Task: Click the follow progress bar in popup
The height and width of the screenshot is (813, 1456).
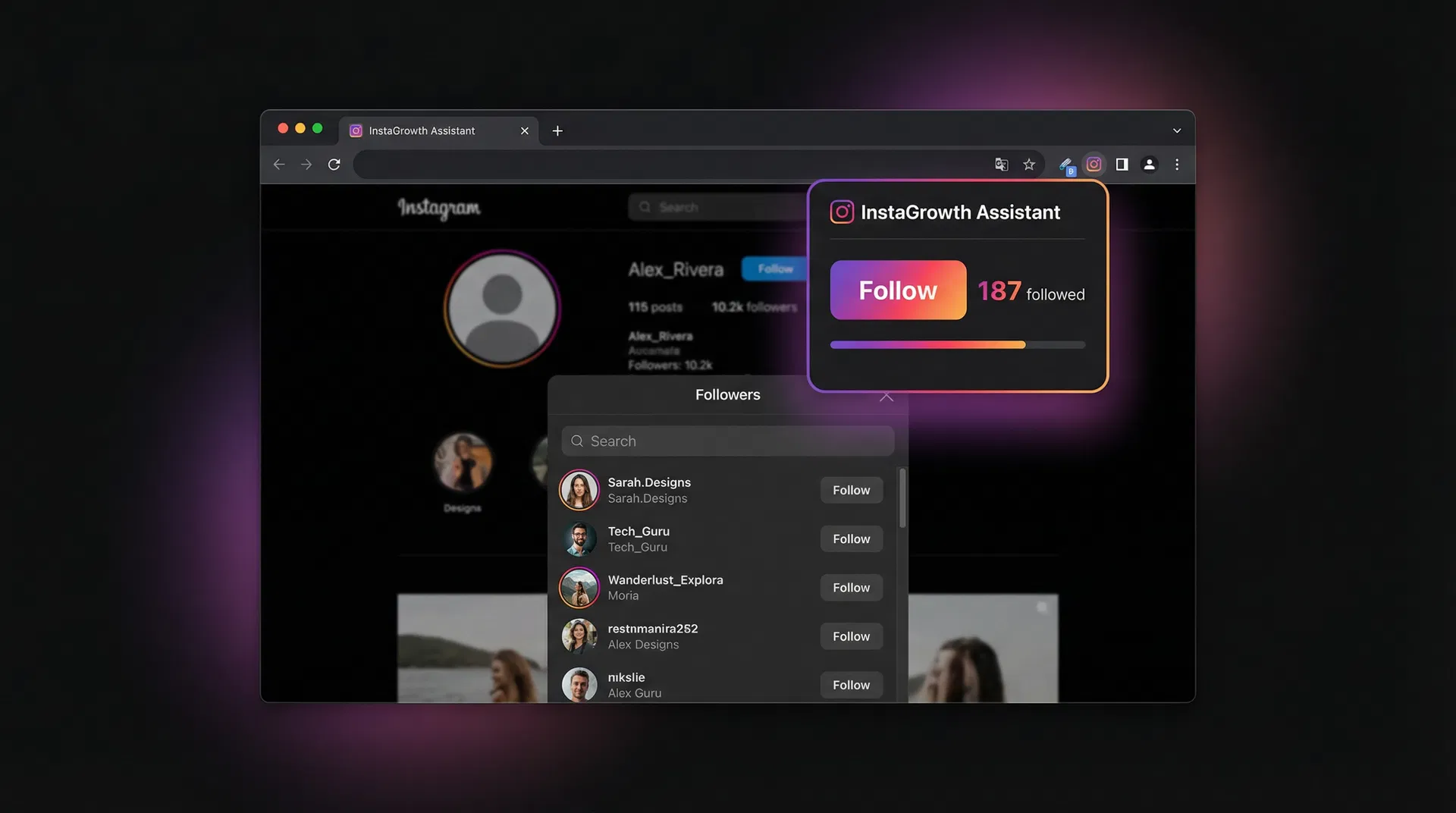Action: [957, 345]
